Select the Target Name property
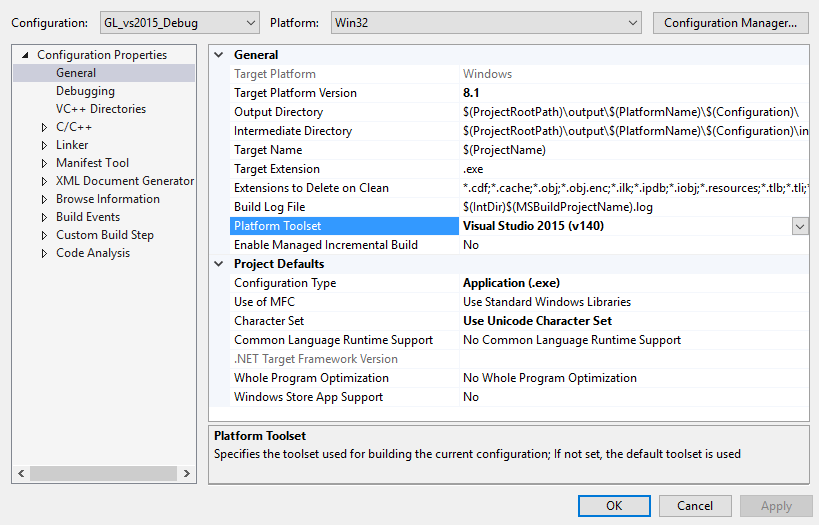The width and height of the screenshot is (819, 525). pos(268,150)
